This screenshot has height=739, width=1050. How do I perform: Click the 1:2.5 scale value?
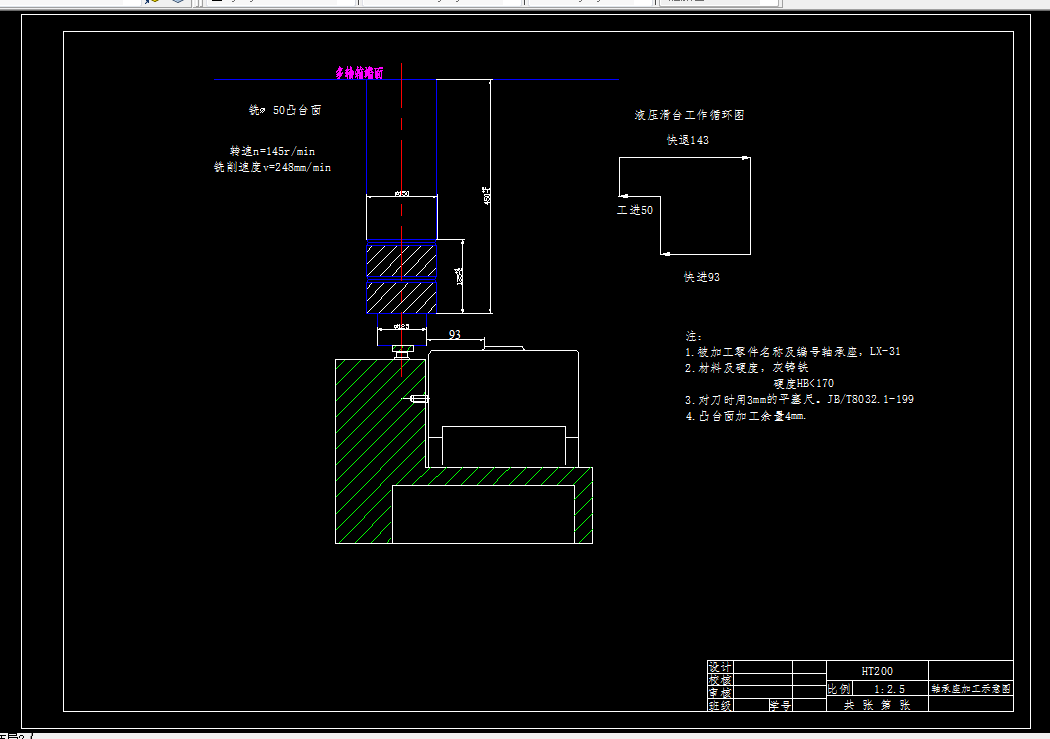889,689
